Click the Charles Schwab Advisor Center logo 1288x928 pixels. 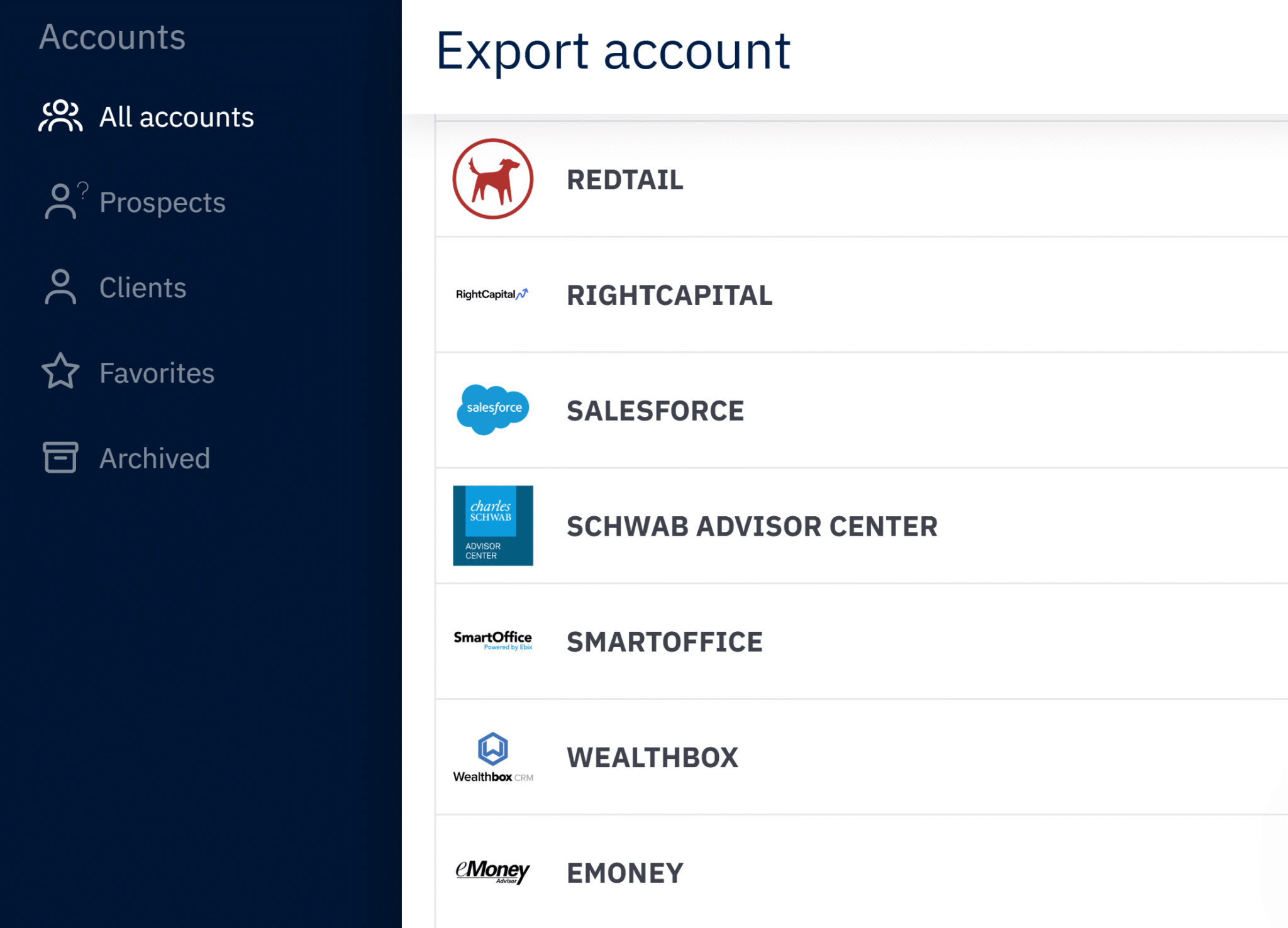493,526
